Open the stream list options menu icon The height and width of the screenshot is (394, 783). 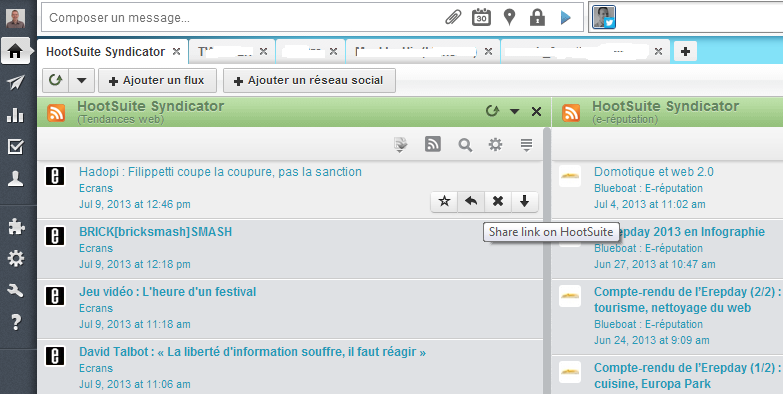pos(526,145)
